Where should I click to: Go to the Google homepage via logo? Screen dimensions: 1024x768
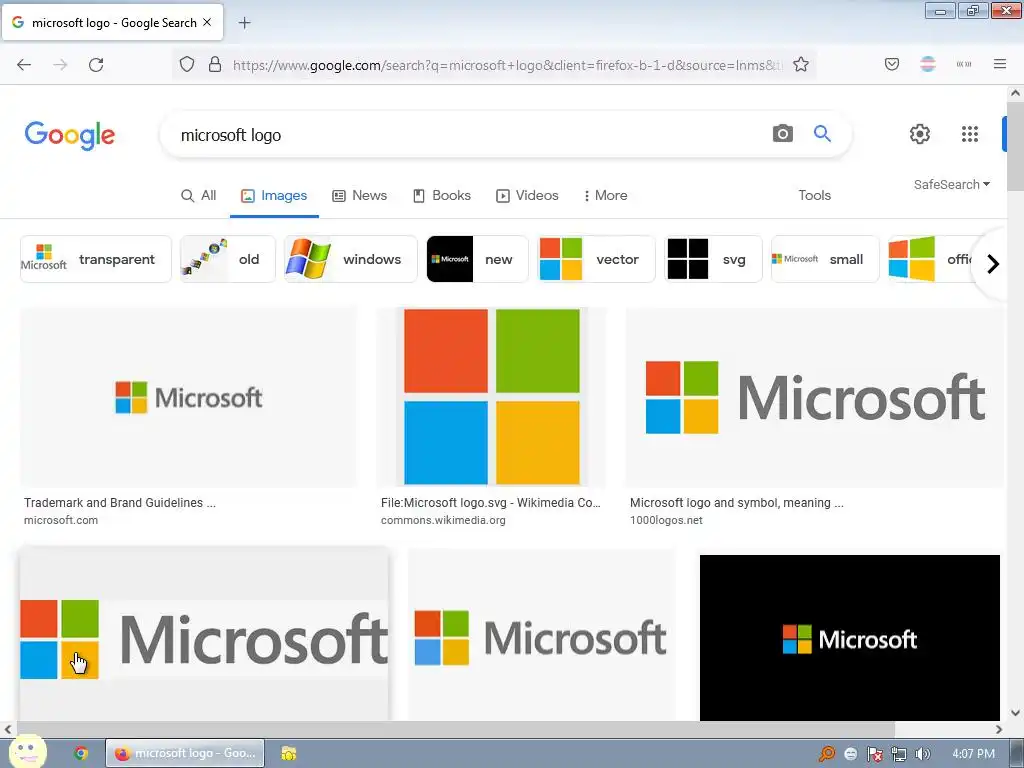point(70,135)
